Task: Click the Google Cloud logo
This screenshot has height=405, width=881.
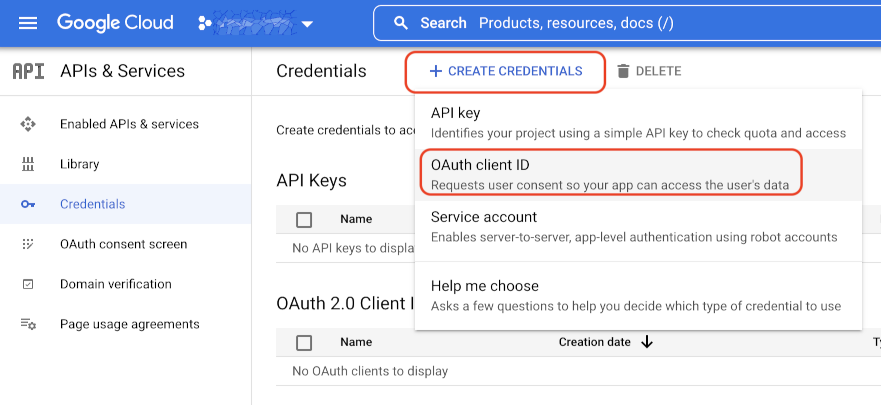Action: [115, 23]
